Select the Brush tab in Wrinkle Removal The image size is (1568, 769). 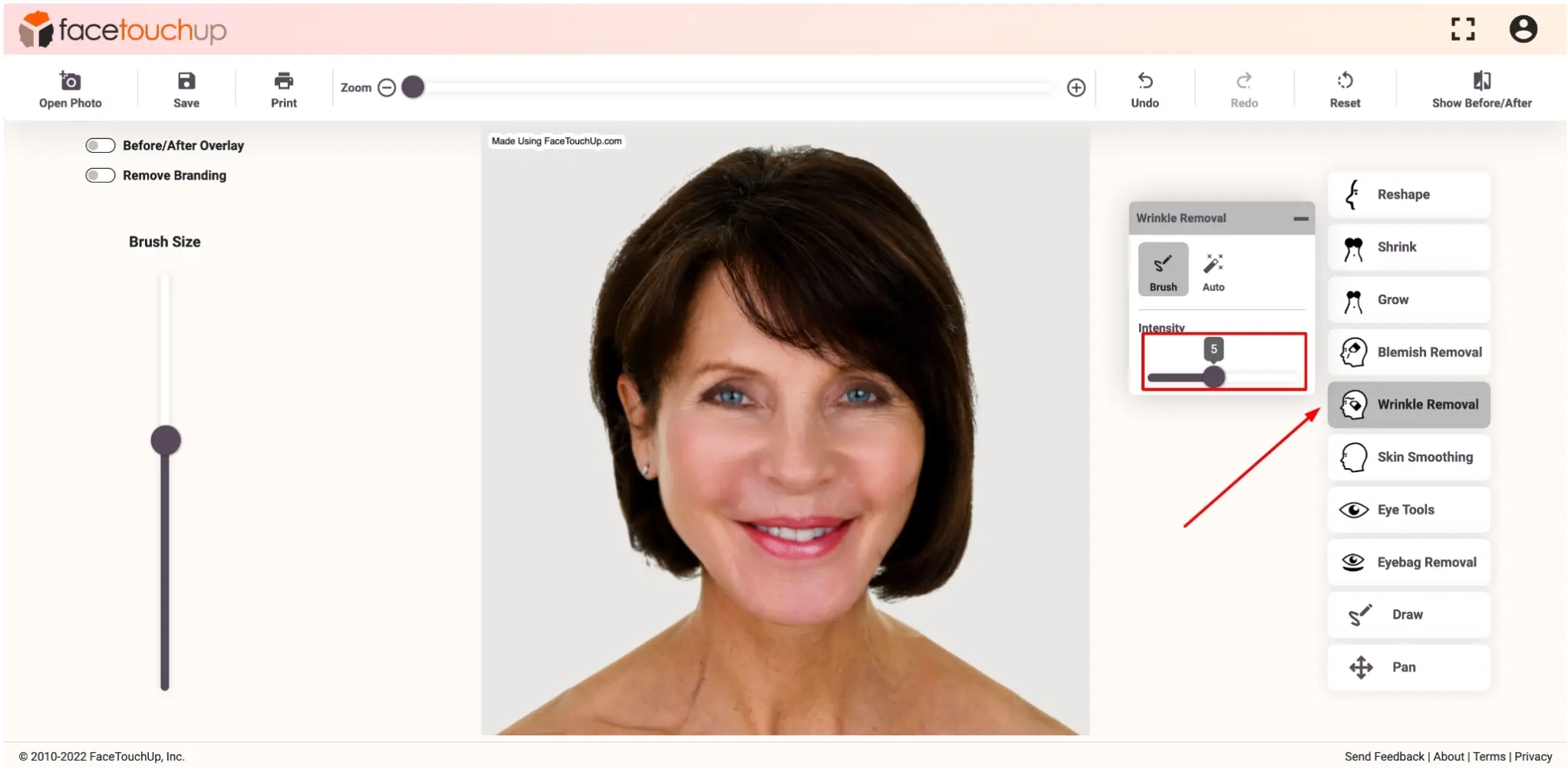tap(1163, 269)
